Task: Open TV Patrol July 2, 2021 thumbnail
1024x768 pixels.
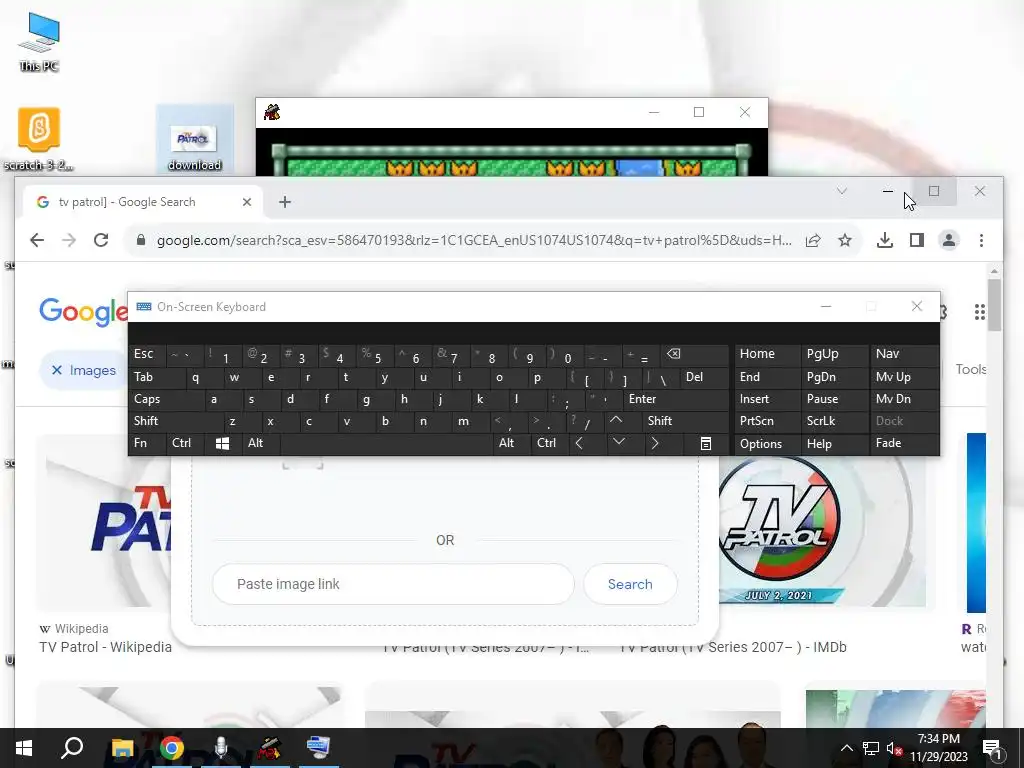Action: 822,531
